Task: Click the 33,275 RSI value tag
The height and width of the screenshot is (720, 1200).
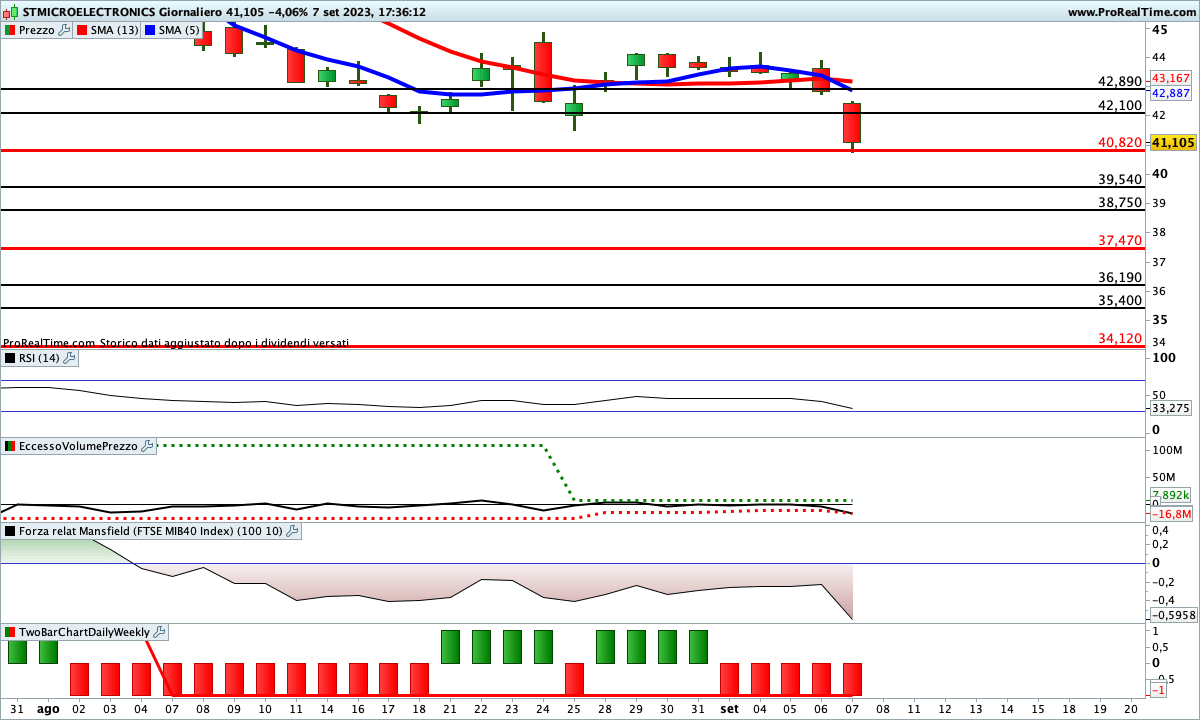Action: 1170,409
